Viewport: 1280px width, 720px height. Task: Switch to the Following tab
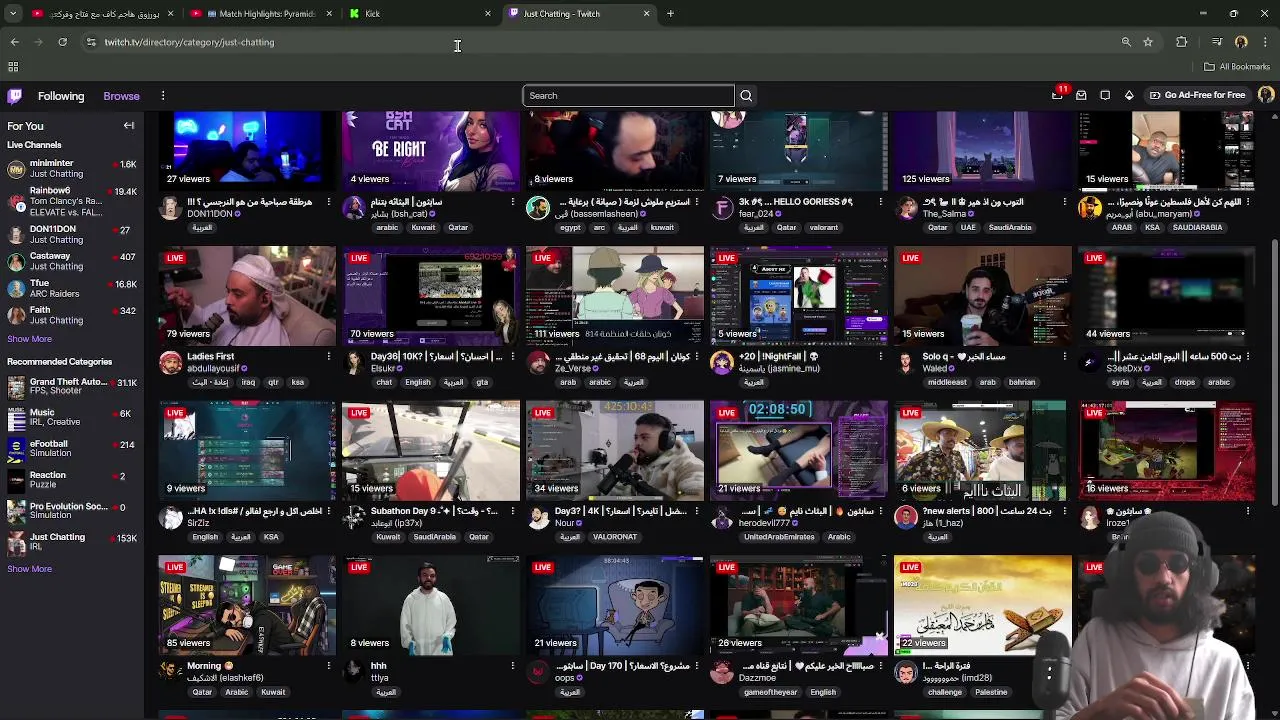coord(61,96)
